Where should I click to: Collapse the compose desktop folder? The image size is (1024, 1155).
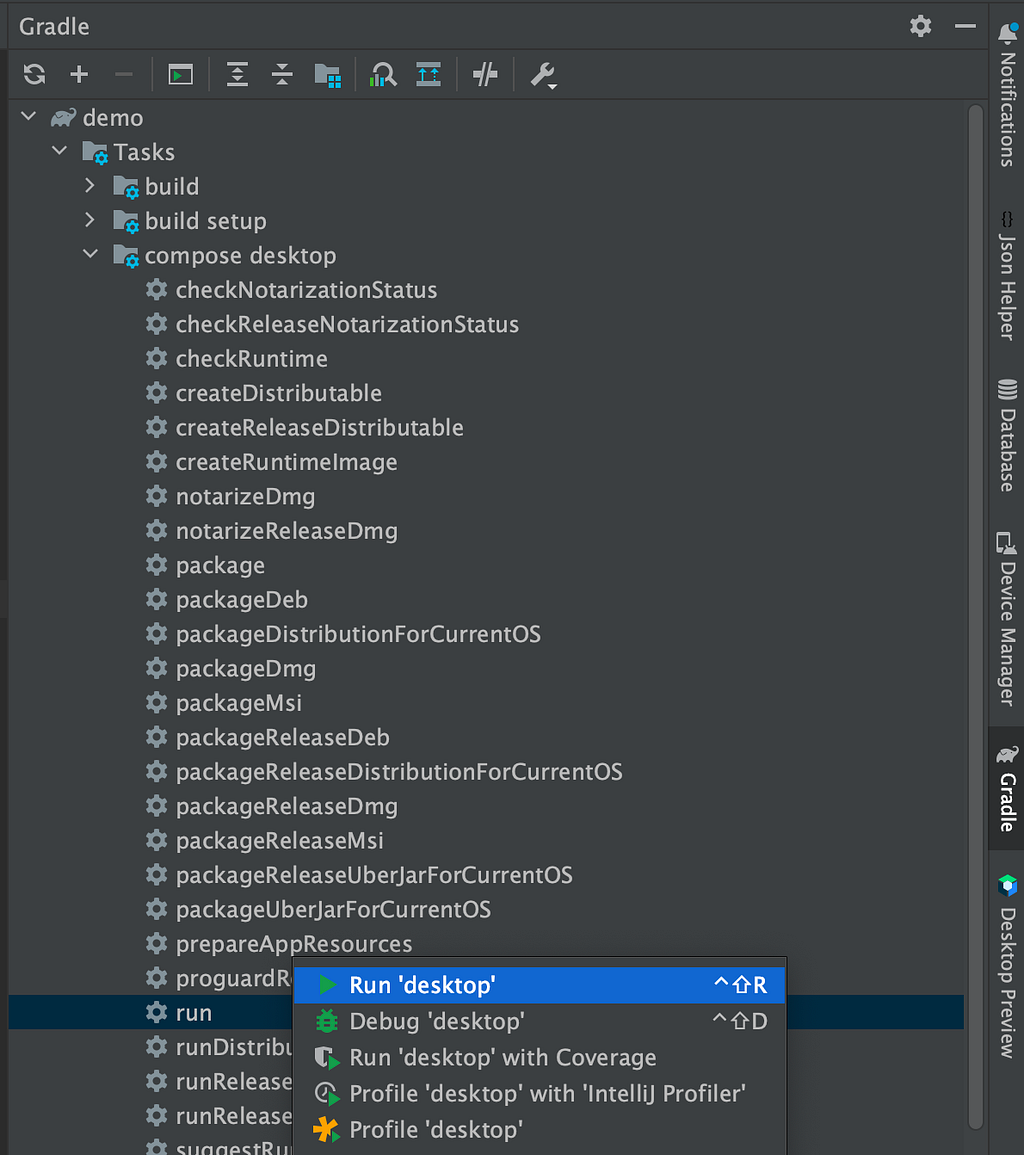point(90,254)
